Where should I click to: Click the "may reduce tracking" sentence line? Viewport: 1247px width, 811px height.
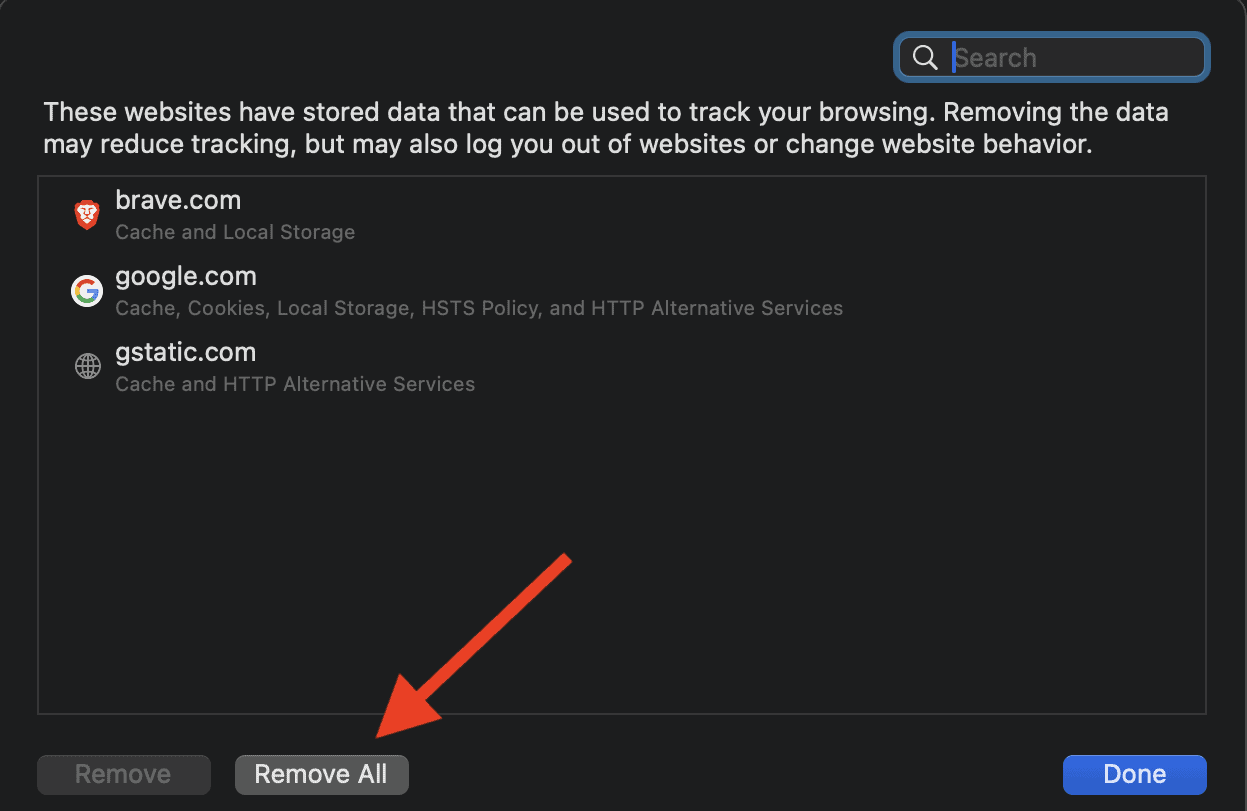click(x=567, y=144)
